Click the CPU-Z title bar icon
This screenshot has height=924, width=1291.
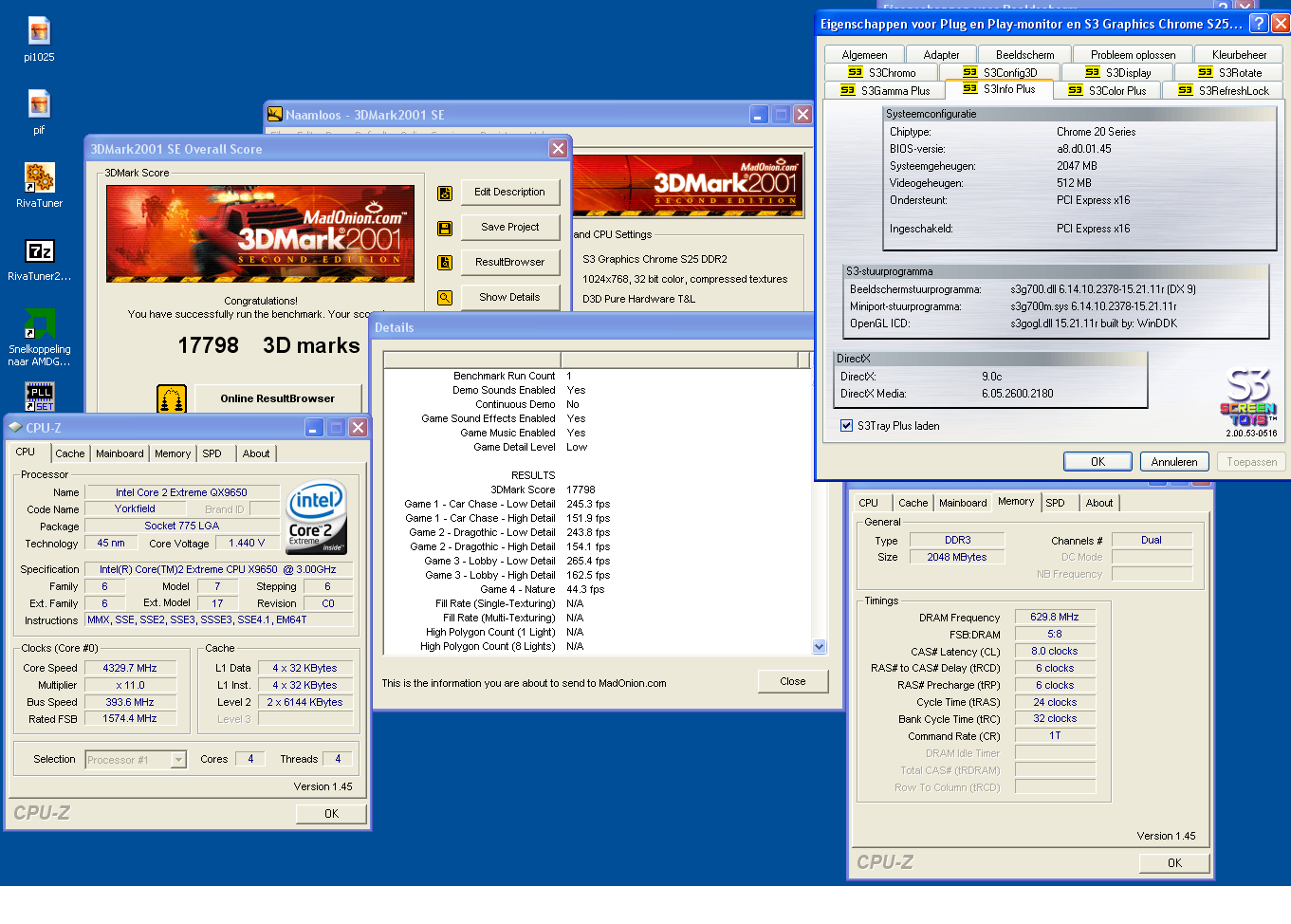point(15,428)
